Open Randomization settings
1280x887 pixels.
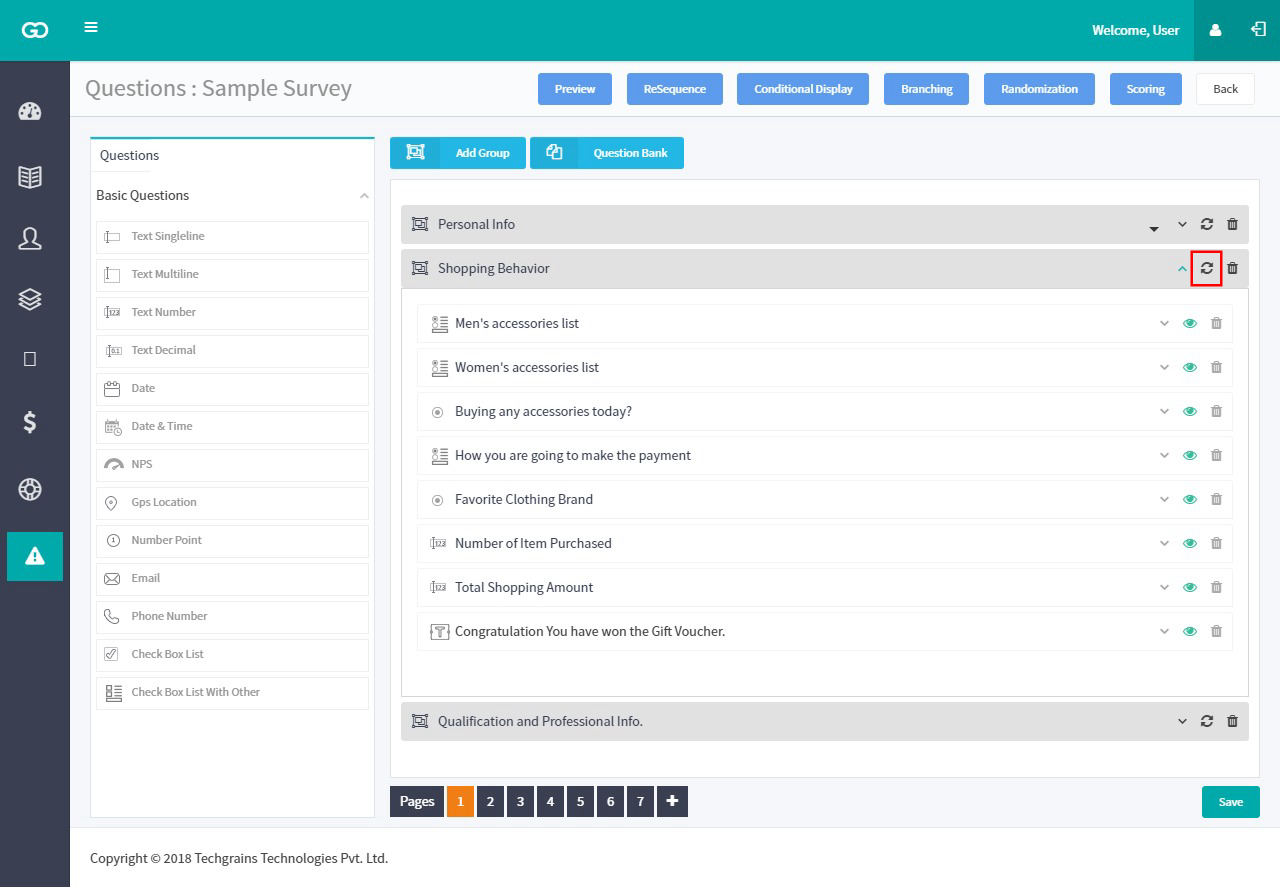click(1039, 89)
